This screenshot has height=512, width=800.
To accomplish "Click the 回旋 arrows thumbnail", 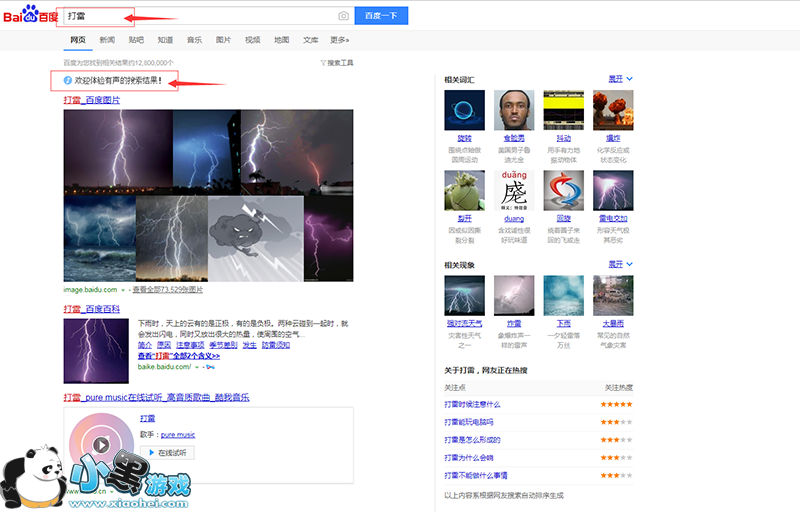I will 564,190.
